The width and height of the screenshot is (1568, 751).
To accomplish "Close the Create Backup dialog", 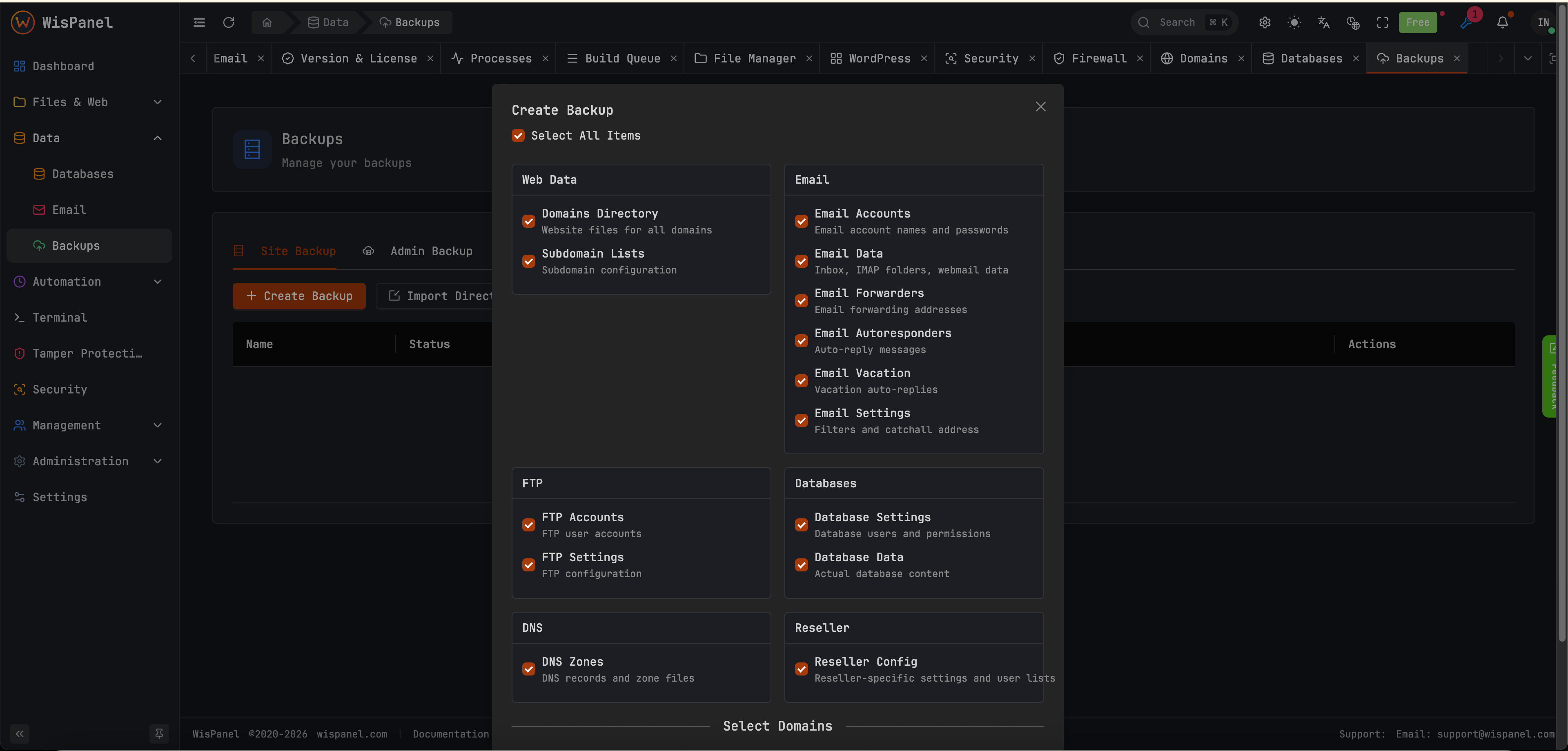I will coord(1040,107).
